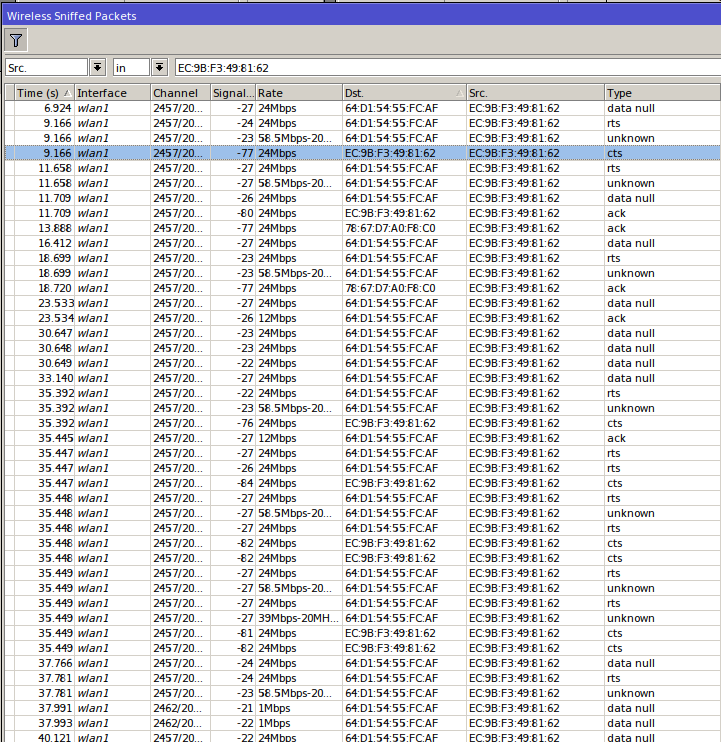Sort by Type column header
Screen dimensions: 721x742
(x=662, y=93)
